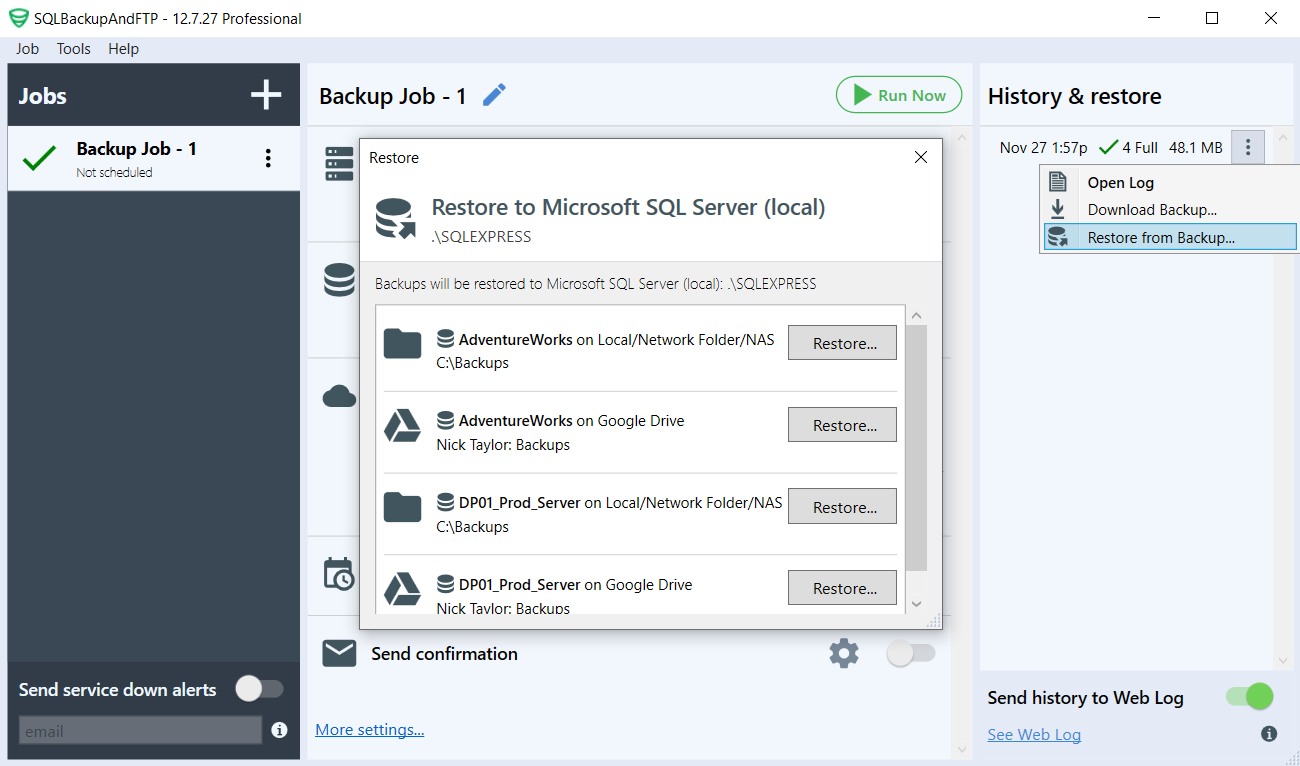Open the three-dot menu on Backup Job - 1

(x=268, y=158)
